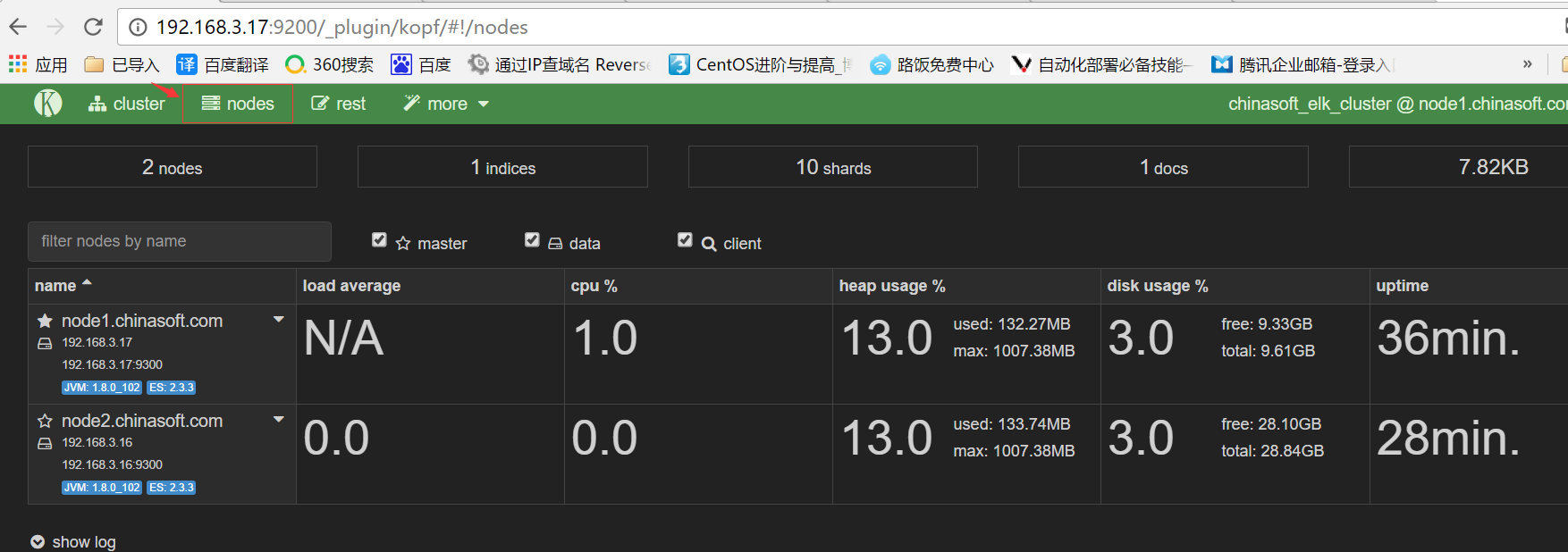Click the browser back arrow
Image resolution: width=1568 pixels, height=552 pixels.
pos(18,27)
